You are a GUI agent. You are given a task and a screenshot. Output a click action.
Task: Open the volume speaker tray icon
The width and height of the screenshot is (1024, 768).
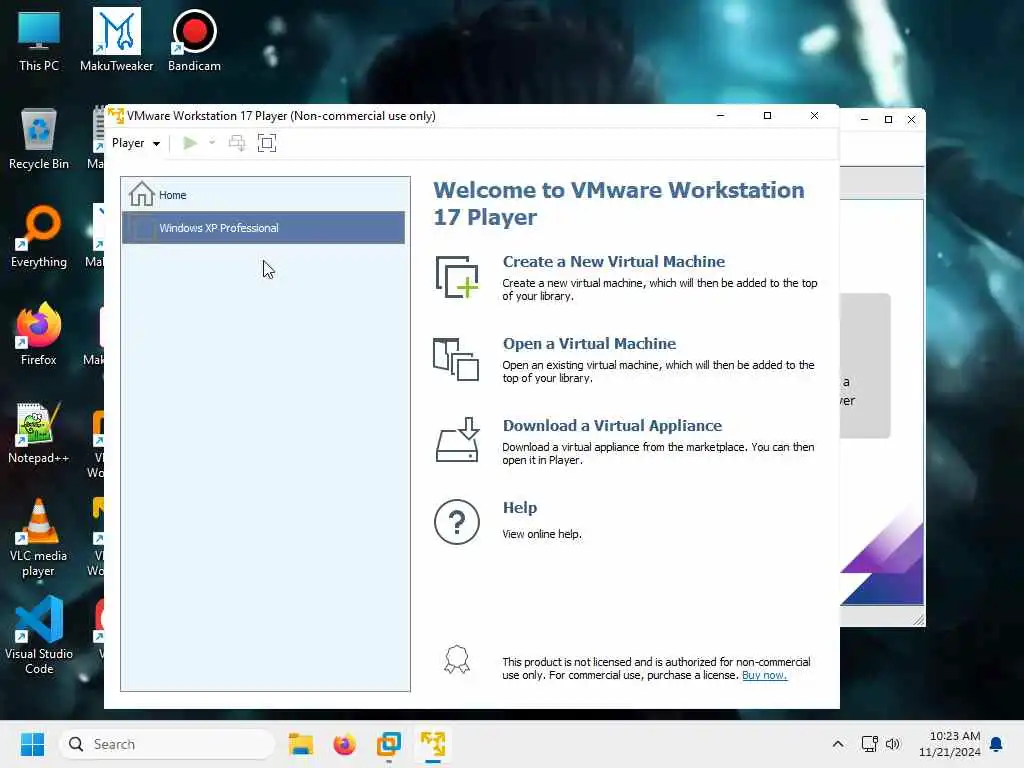[893, 744]
